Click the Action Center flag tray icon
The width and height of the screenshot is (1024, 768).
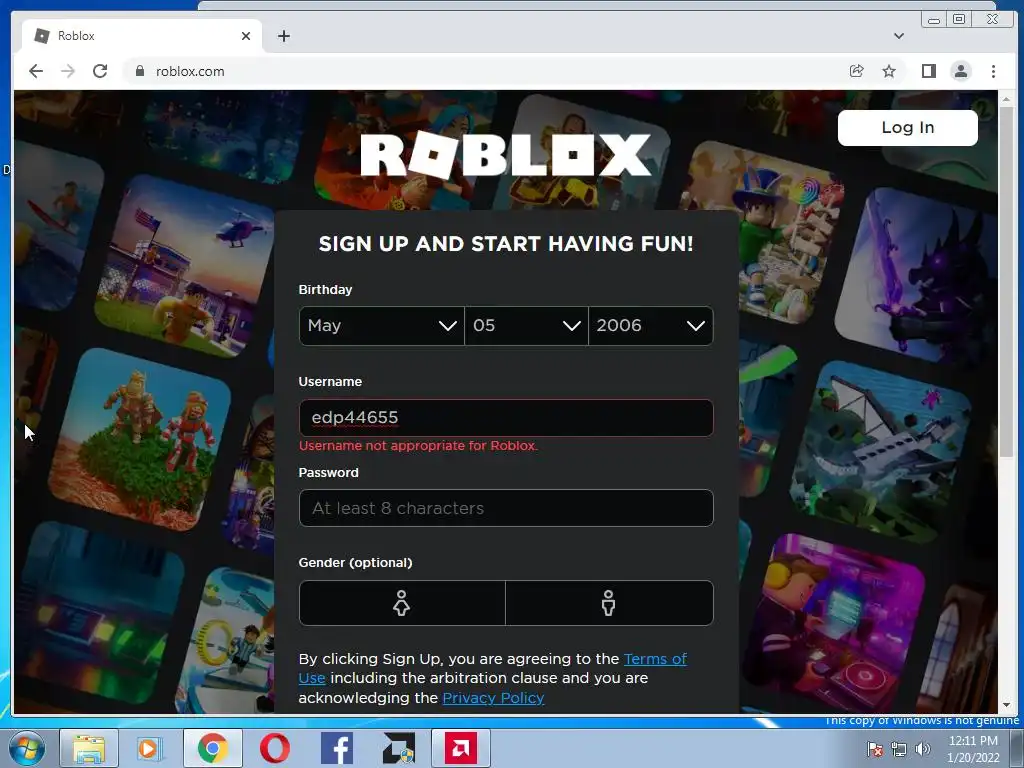click(874, 750)
